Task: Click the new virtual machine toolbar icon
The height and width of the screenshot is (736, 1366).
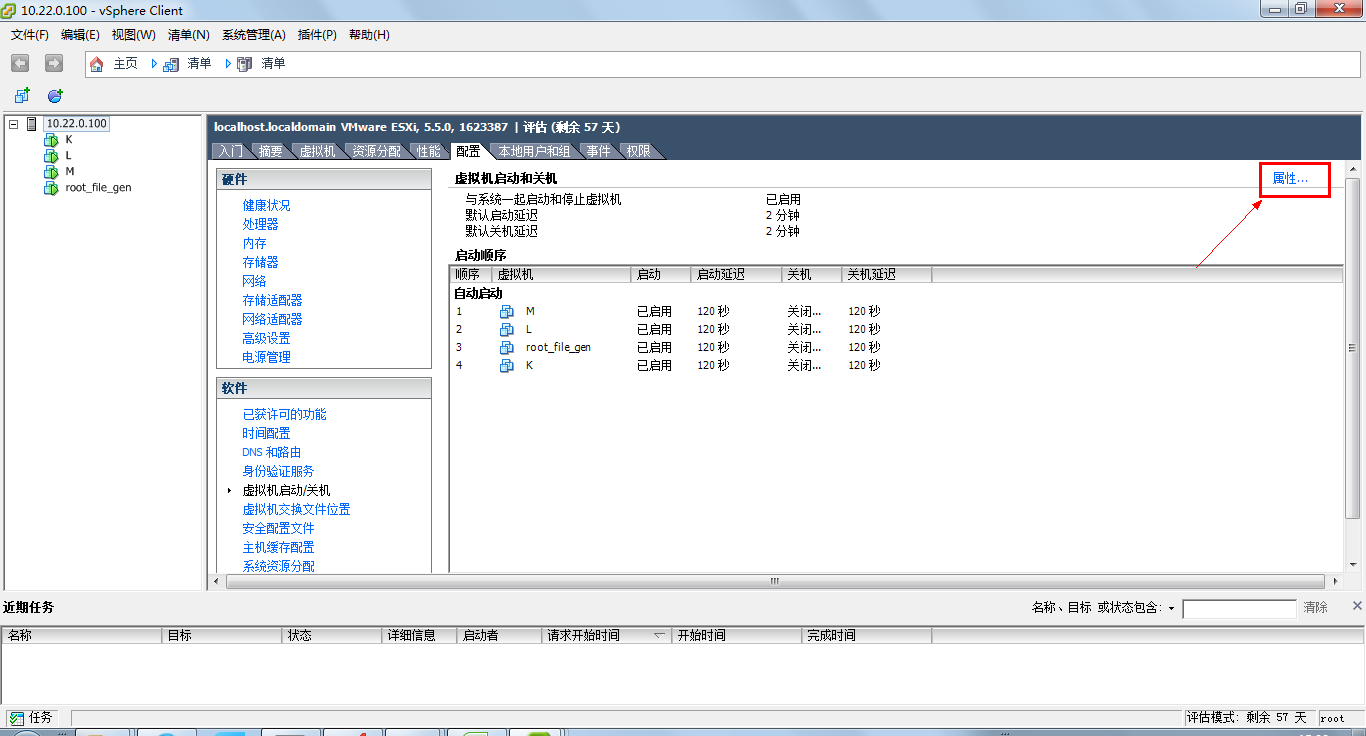Action: [x=22, y=96]
